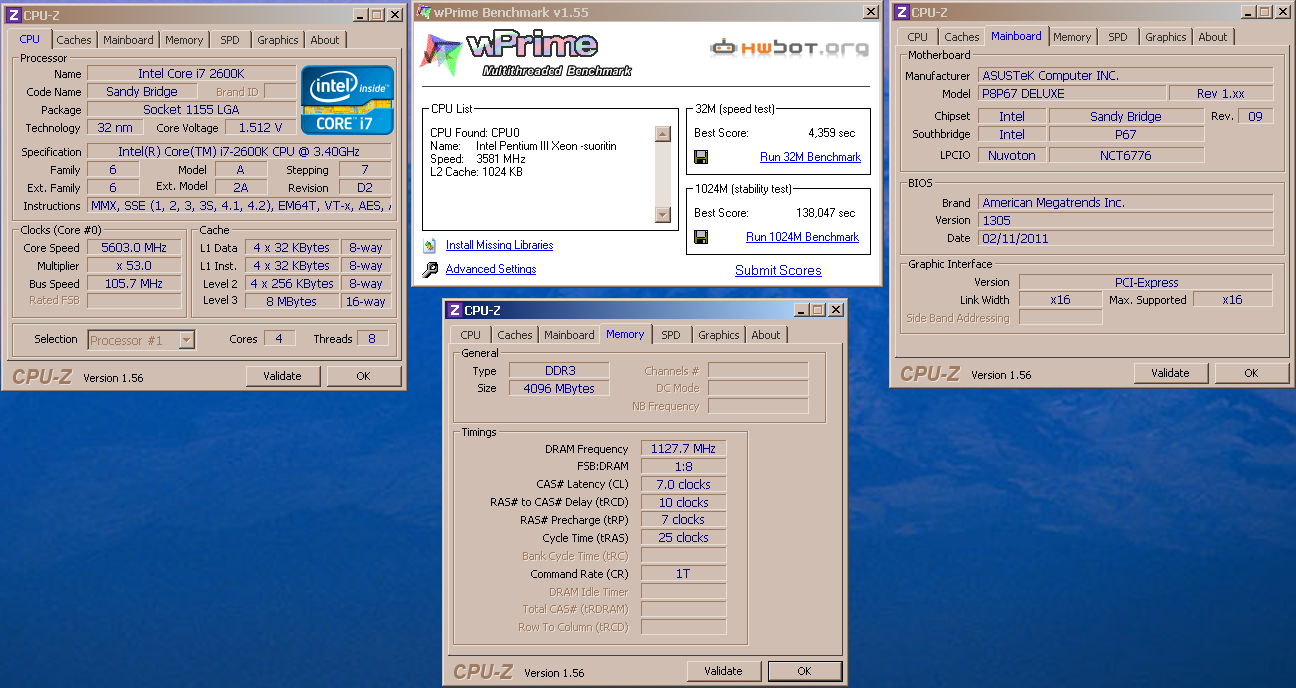Switch to SPD tab in left CPU-Z window
This screenshot has width=1296, height=688.
coord(230,40)
